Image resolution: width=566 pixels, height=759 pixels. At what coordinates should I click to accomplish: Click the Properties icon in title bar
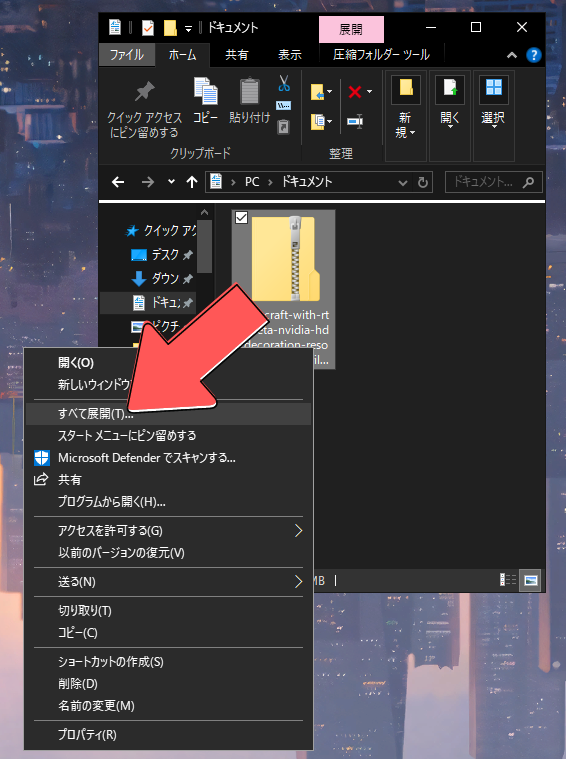click(x=148, y=28)
